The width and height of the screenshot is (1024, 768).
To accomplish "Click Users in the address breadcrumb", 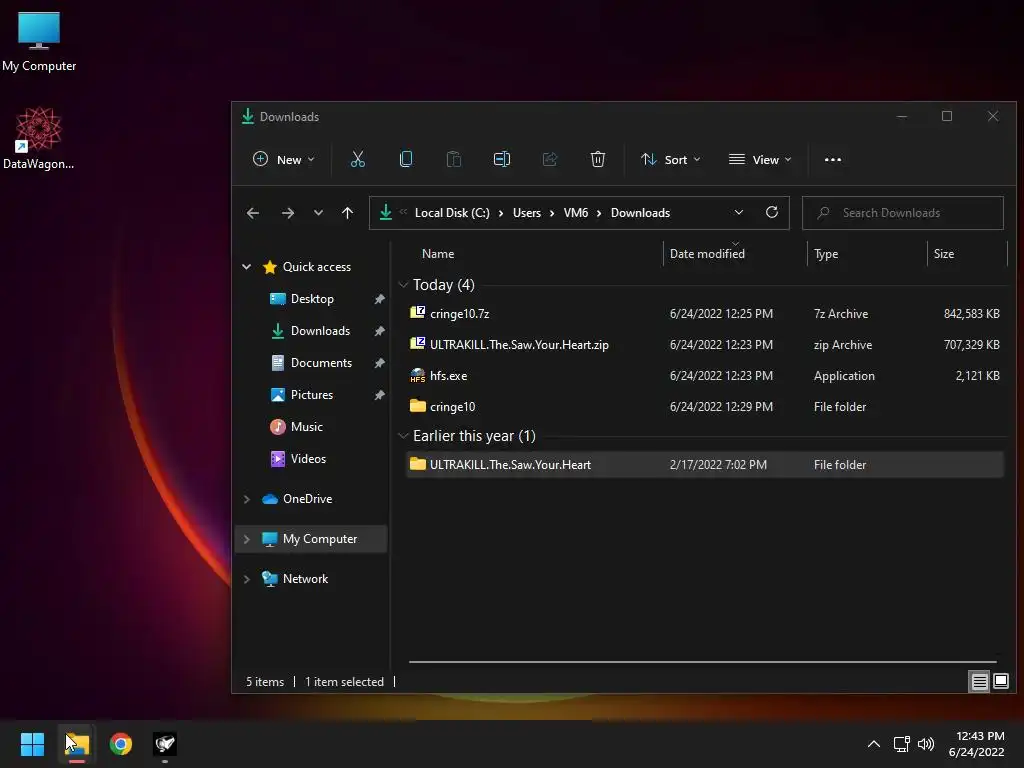I will (526, 213).
